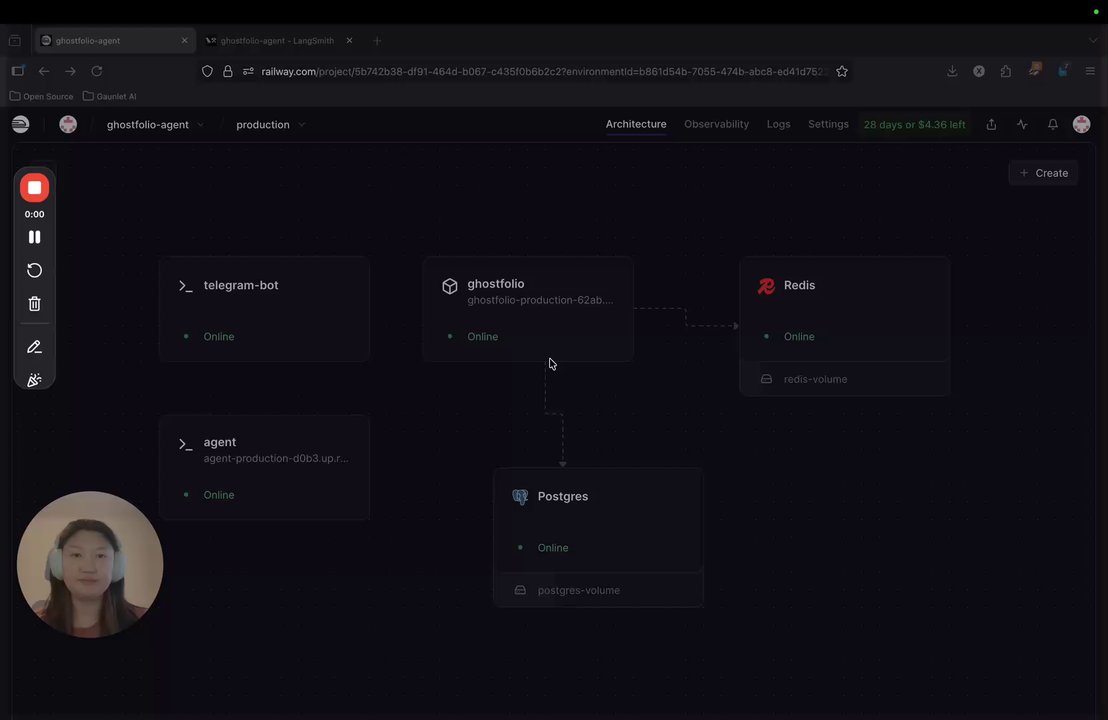Go forward in browser history
This screenshot has height=720, width=1108.
(x=70, y=71)
